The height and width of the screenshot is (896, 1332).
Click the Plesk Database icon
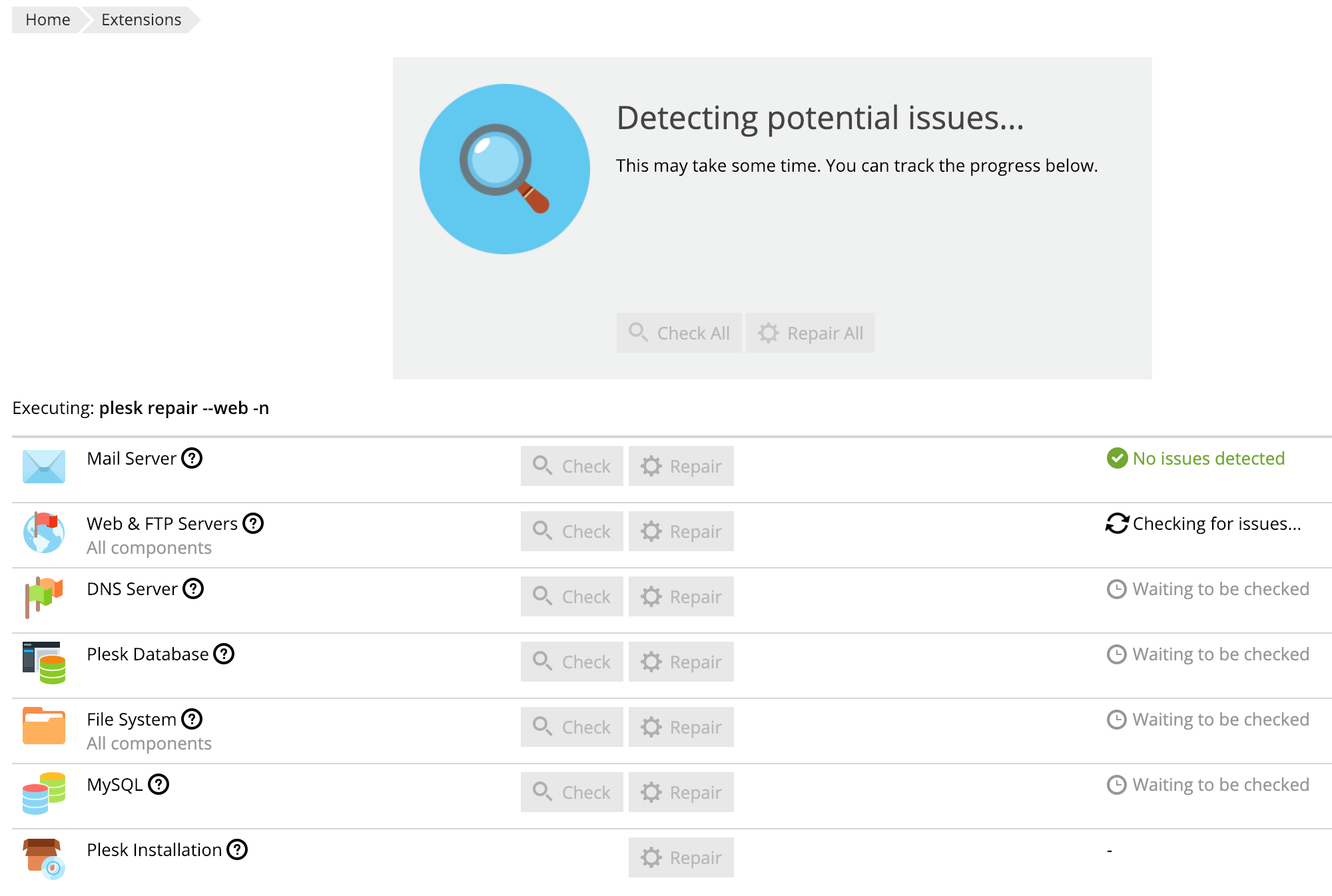point(44,662)
